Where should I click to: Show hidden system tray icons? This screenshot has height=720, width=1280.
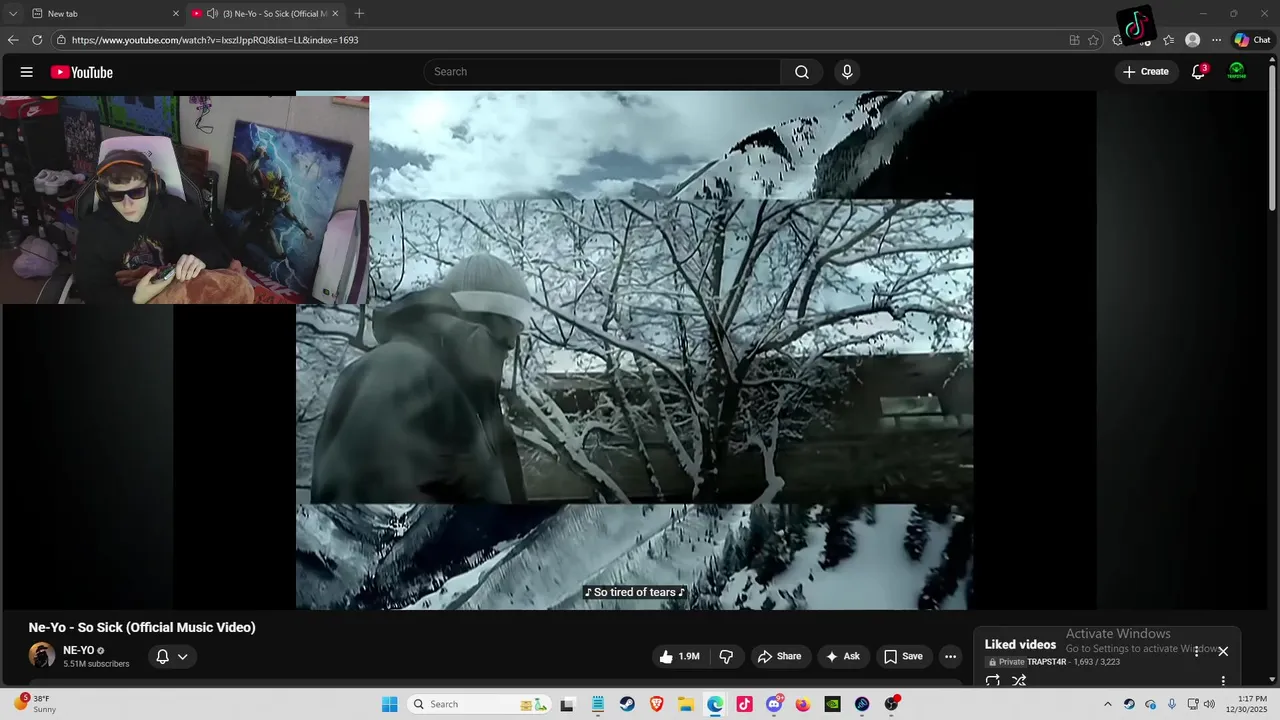click(x=1107, y=704)
